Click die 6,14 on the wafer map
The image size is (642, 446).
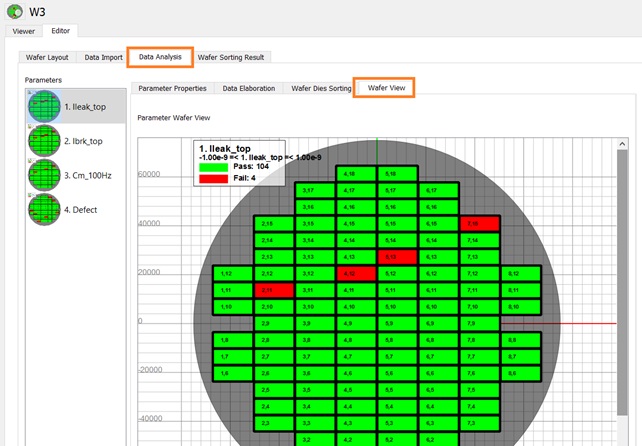point(439,240)
